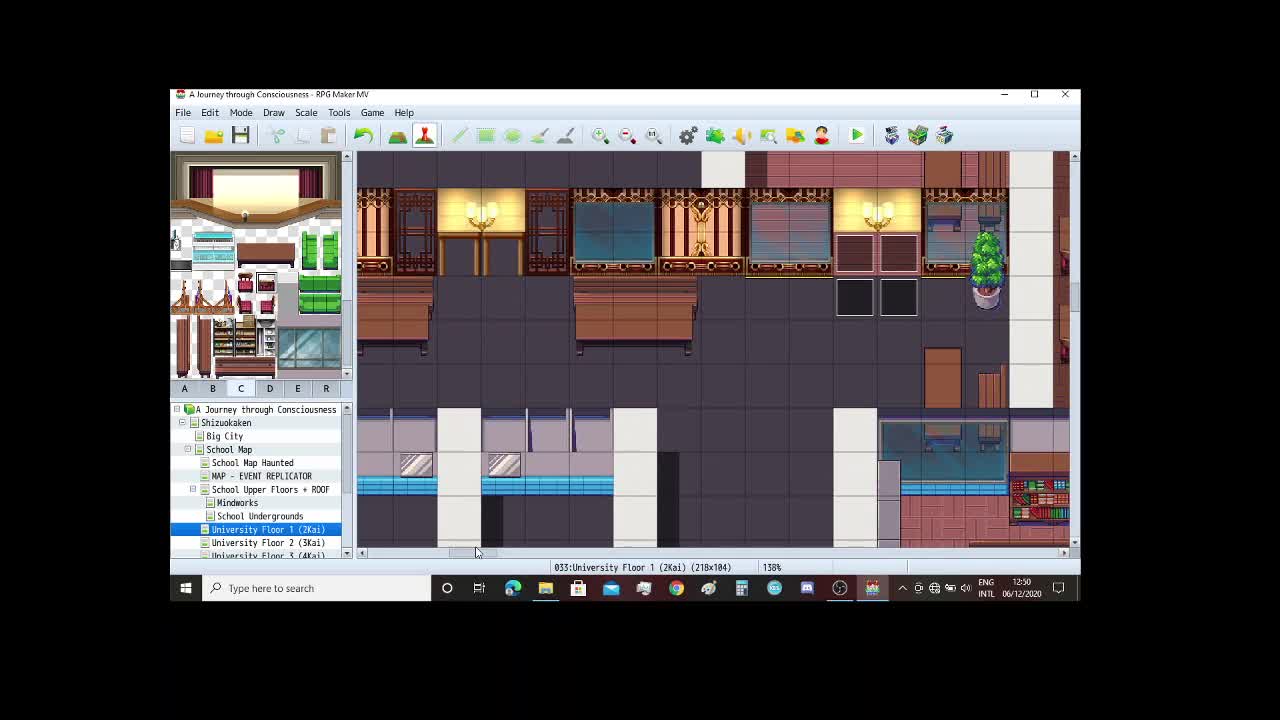Click the first tool box icon after Playtest
Screen dimensions: 1280x720
point(892,135)
